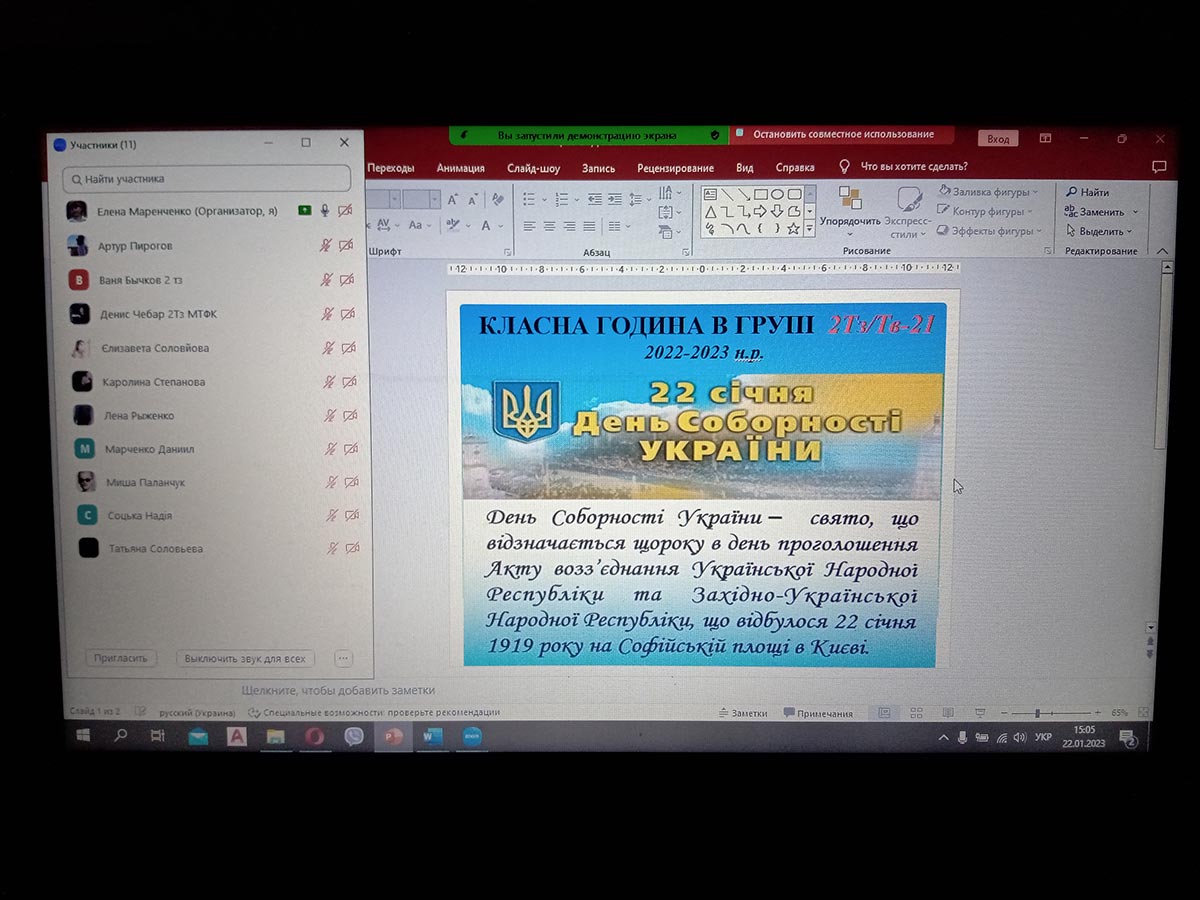This screenshot has height=900, width=1200.
Task: Open Экспресс-стили quick styles
Action: pyautogui.click(x=908, y=211)
